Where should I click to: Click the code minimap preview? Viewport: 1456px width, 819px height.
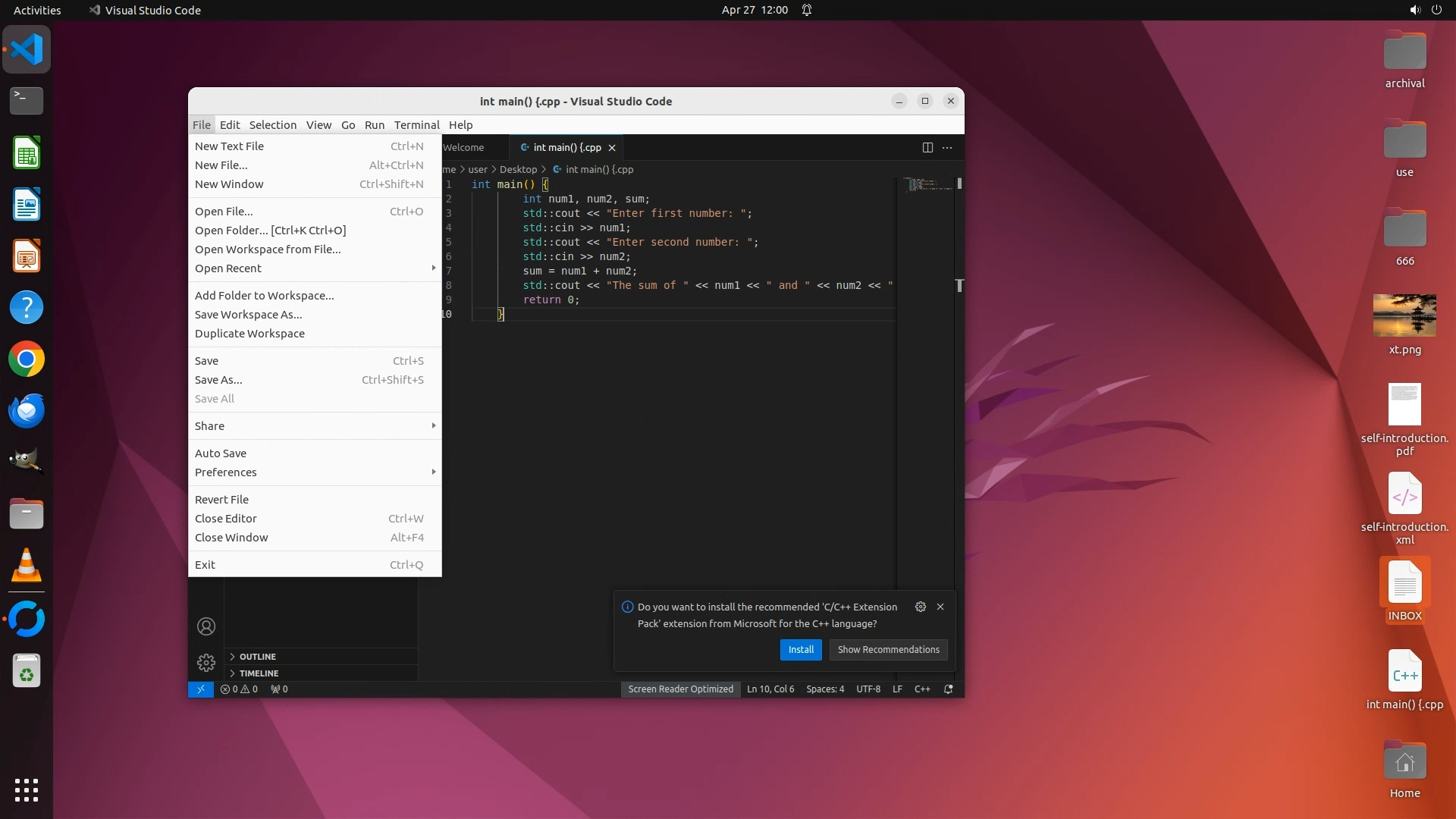click(928, 184)
